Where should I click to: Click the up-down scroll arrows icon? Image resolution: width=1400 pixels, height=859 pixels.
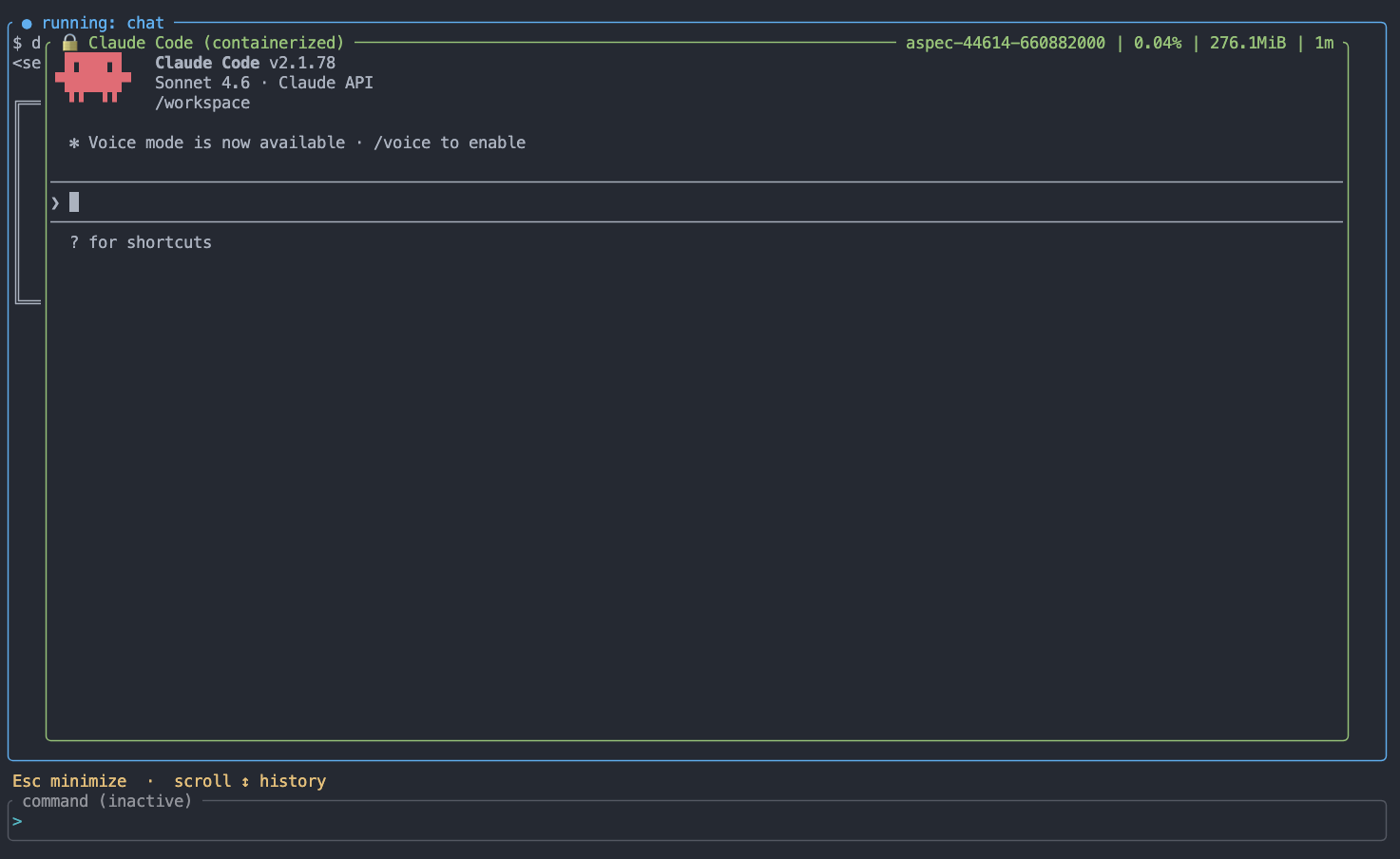tap(245, 782)
